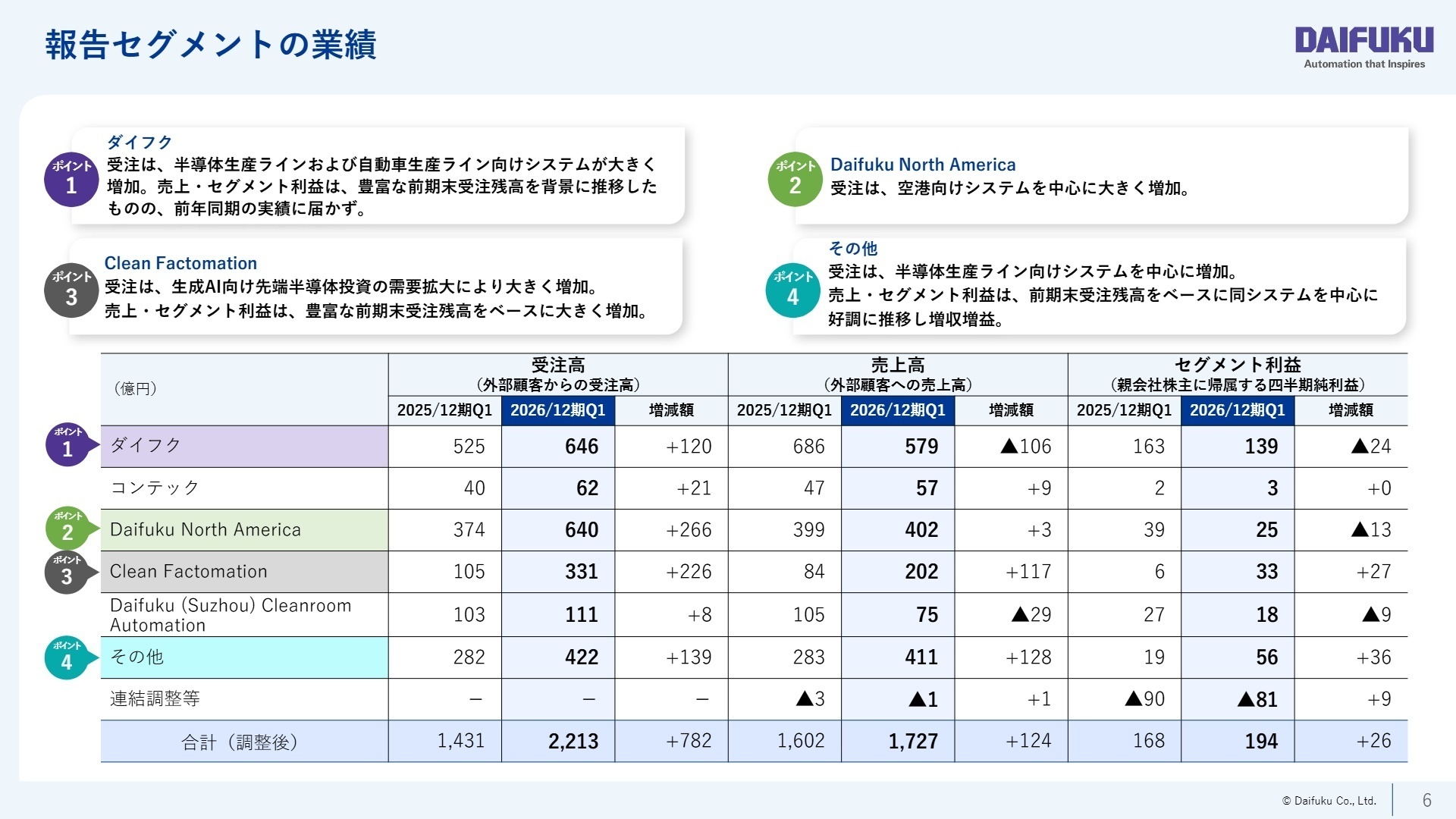
Task: Click the コンテック orders value 62
Action: pos(588,488)
